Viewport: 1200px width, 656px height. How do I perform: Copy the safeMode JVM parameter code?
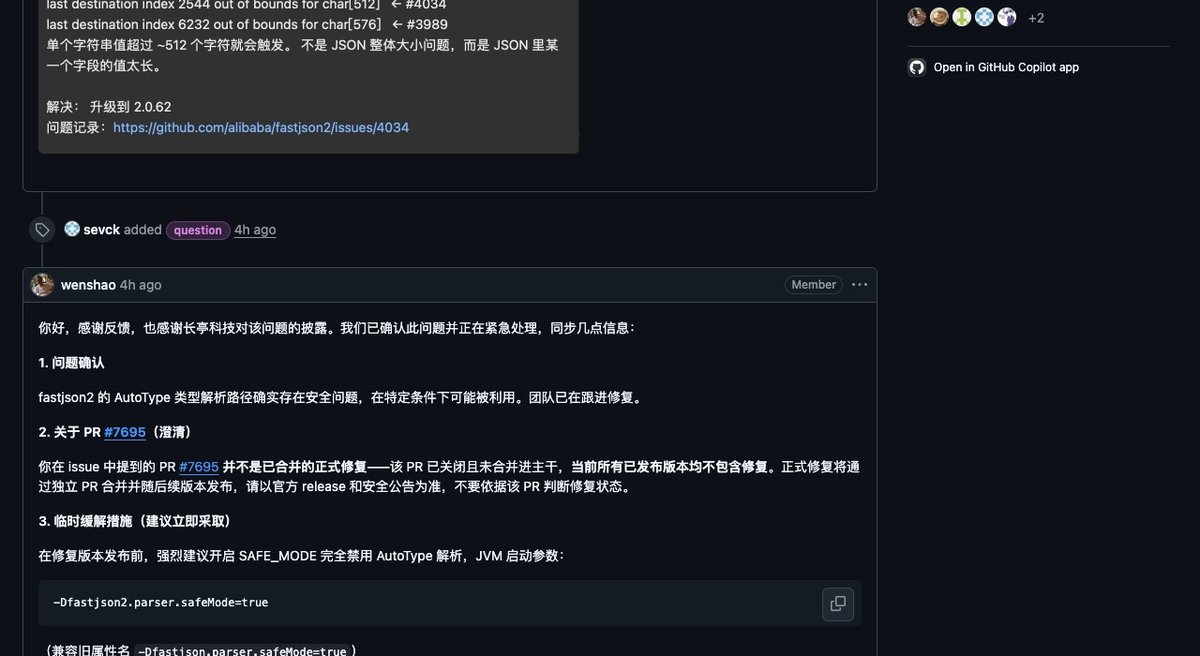[838, 603]
